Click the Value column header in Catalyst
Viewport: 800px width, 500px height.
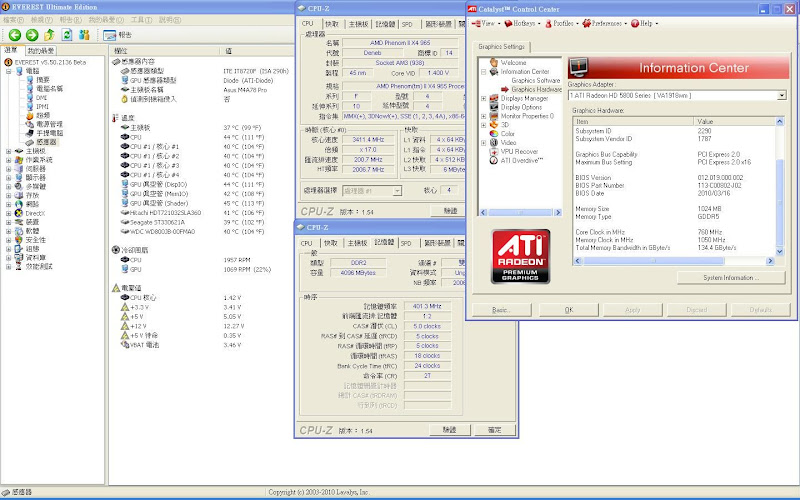(734, 121)
